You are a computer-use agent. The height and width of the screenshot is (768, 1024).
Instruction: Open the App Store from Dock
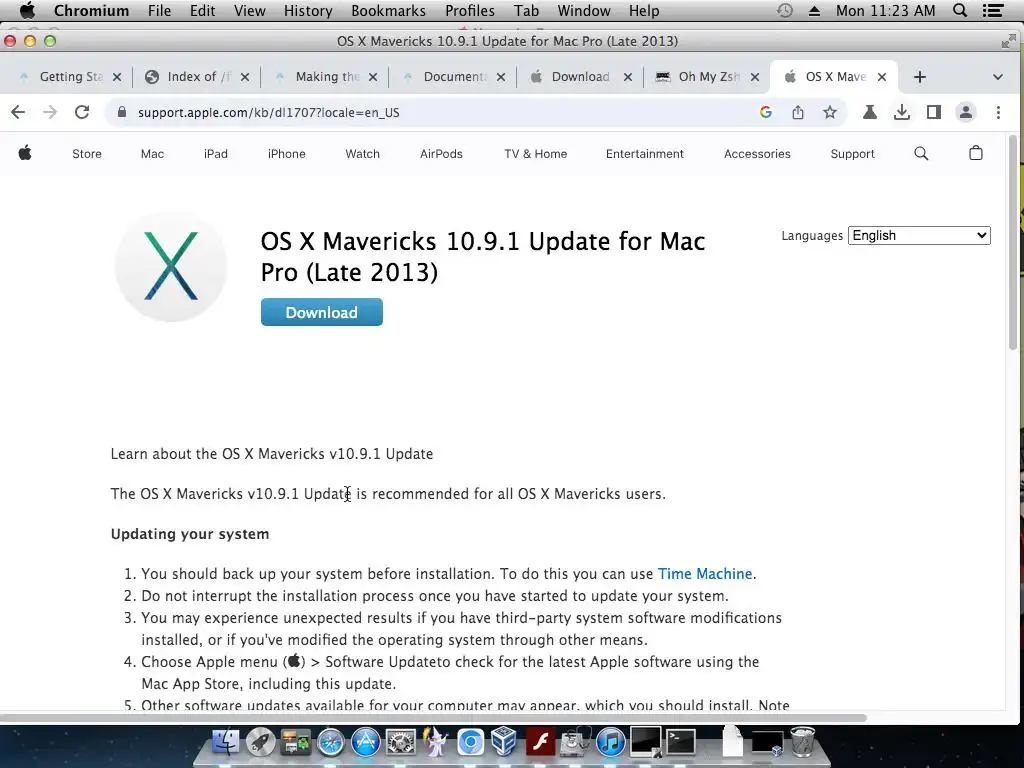pos(366,743)
